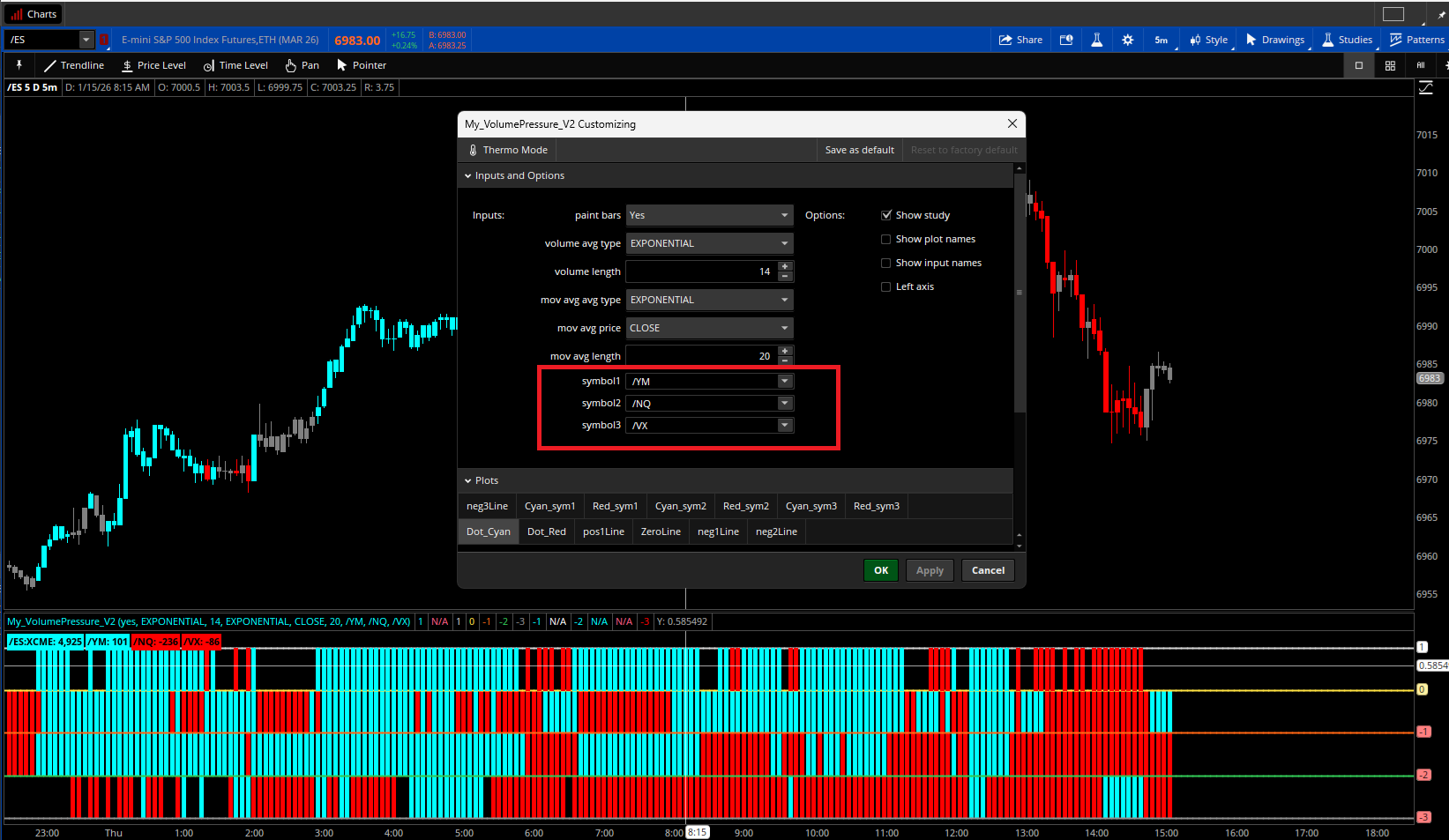
Task: Open the paint bars dropdown
Action: [709, 215]
